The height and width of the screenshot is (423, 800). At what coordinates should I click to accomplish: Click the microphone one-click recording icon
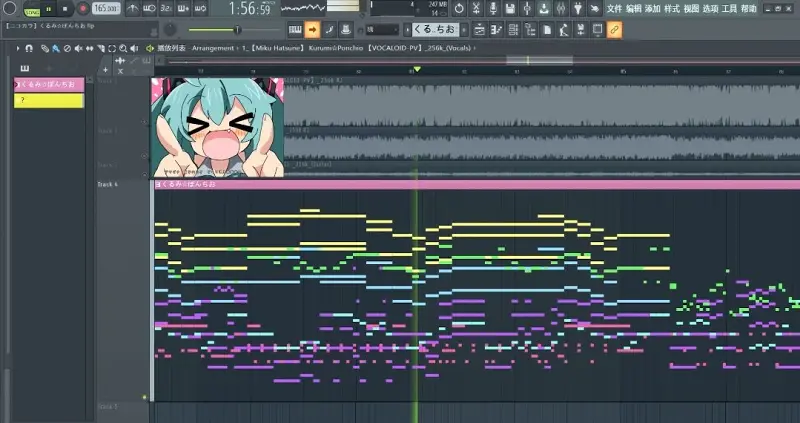tap(493, 8)
